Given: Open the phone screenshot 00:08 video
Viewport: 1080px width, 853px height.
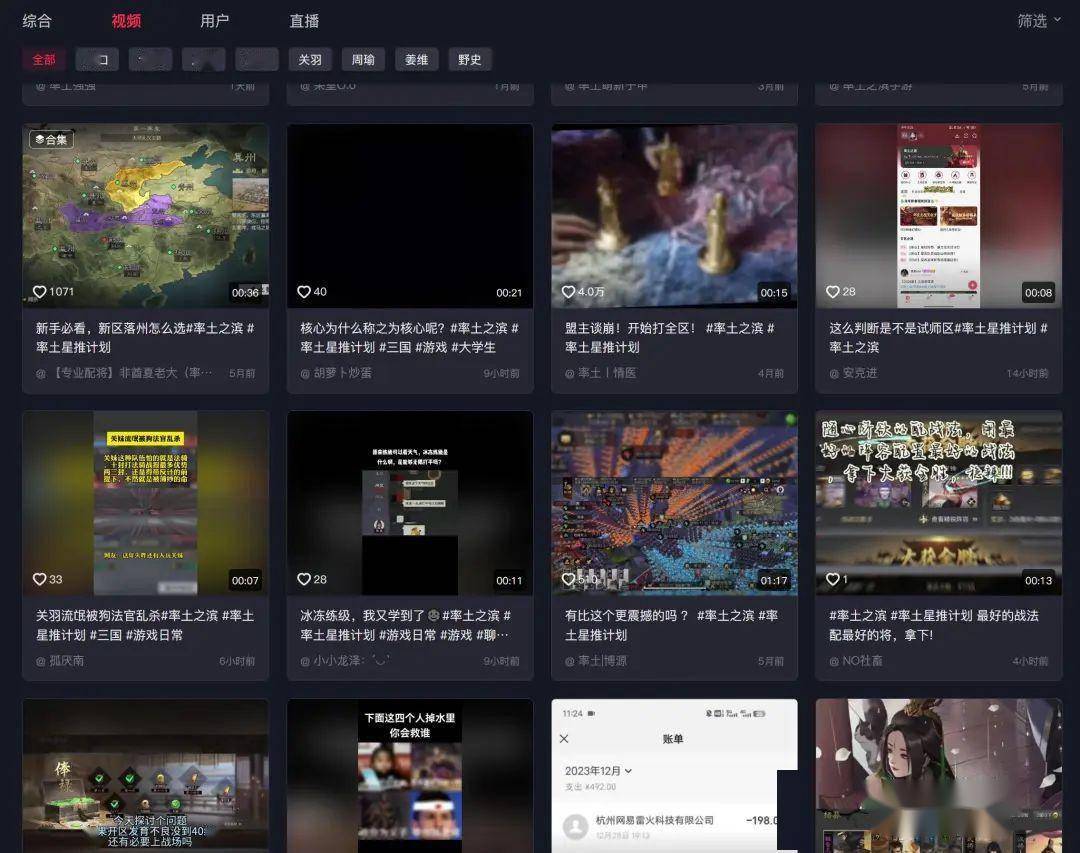Looking at the screenshot, I should (x=939, y=216).
